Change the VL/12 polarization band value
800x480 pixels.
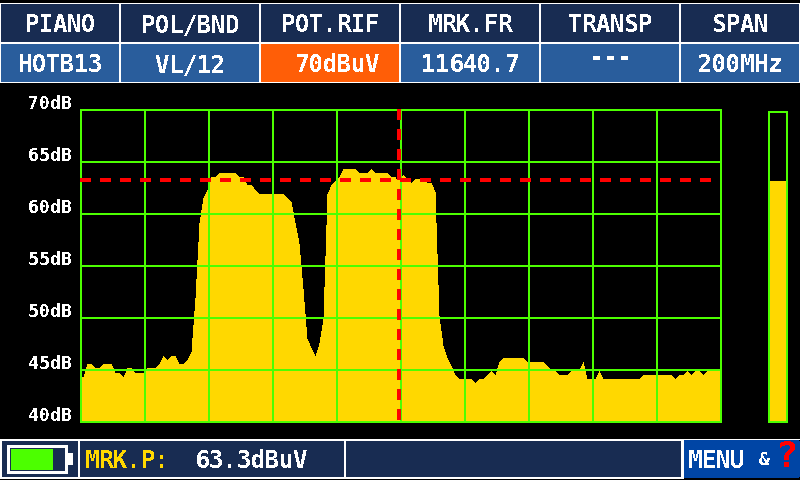[190, 63]
